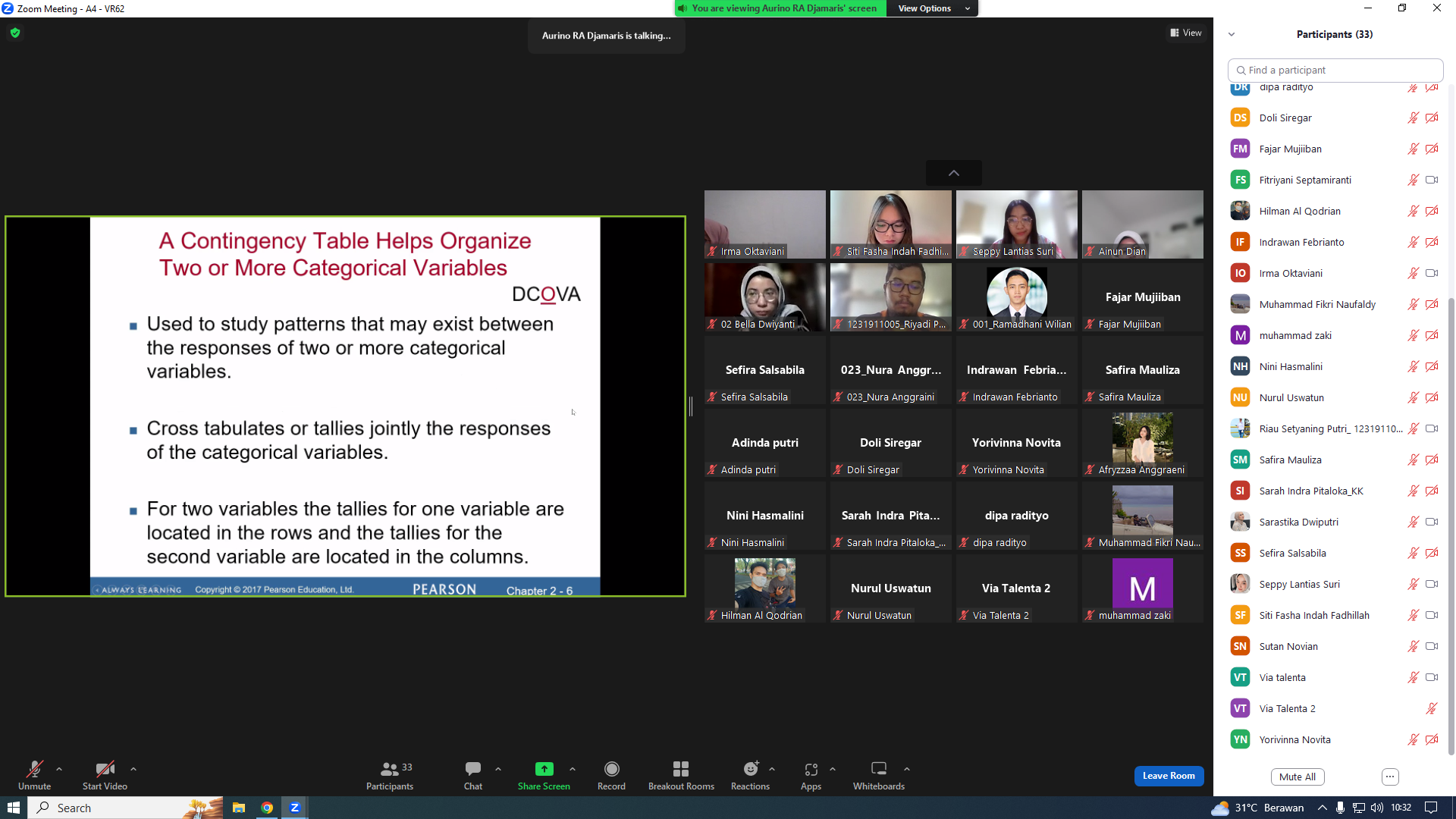1456x819 pixels.
Task: Click the volume icon in the system tray
Action: coord(1376,808)
